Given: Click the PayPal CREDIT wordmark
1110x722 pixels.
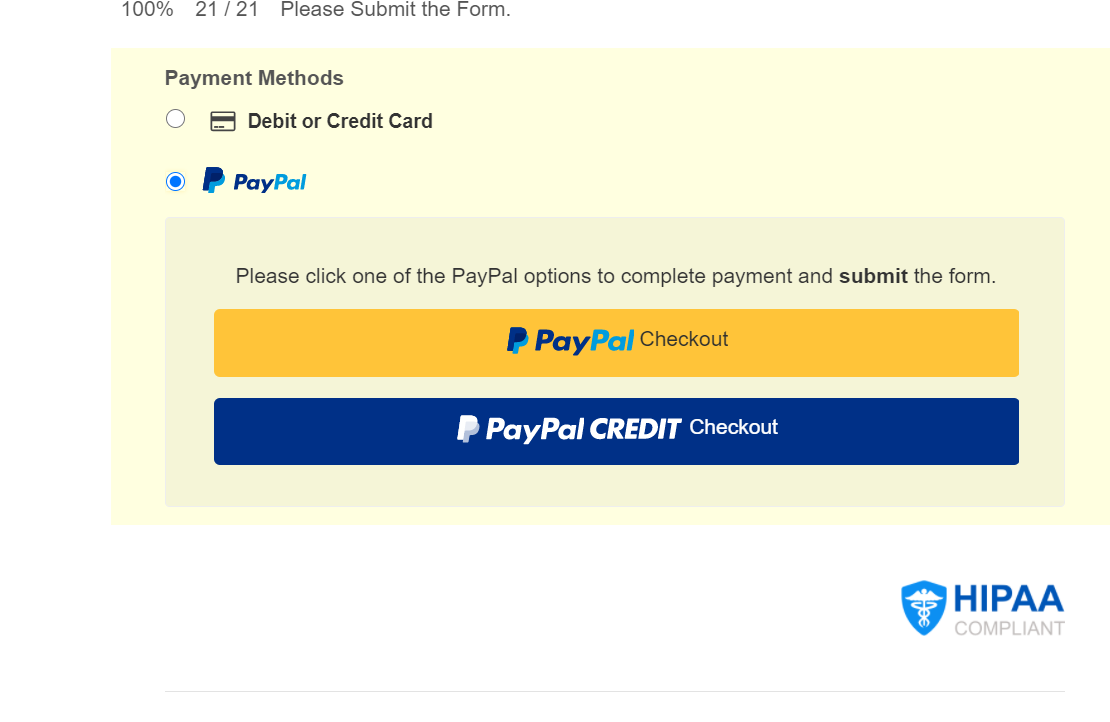Looking at the screenshot, I should click(x=583, y=429).
